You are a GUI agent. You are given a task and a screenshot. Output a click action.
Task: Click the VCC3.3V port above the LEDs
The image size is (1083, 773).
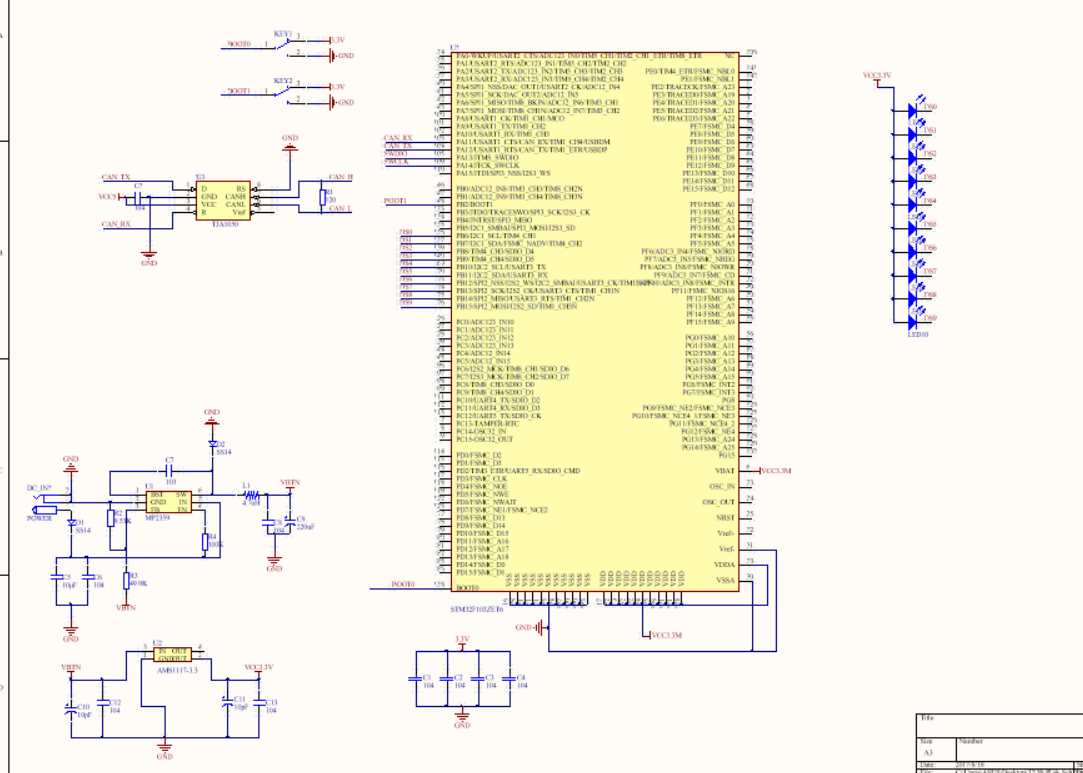coord(877,78)
